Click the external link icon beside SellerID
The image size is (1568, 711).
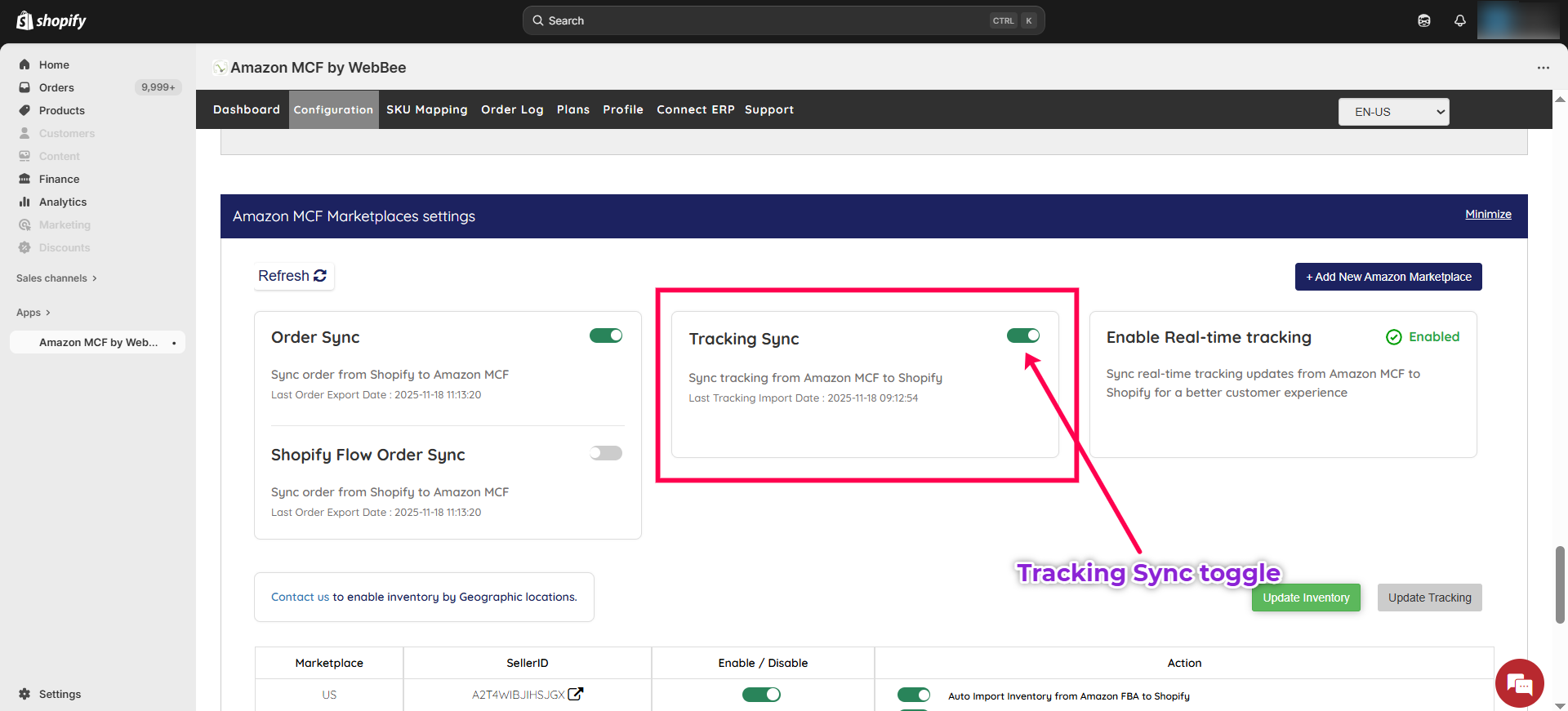(576, 694)
